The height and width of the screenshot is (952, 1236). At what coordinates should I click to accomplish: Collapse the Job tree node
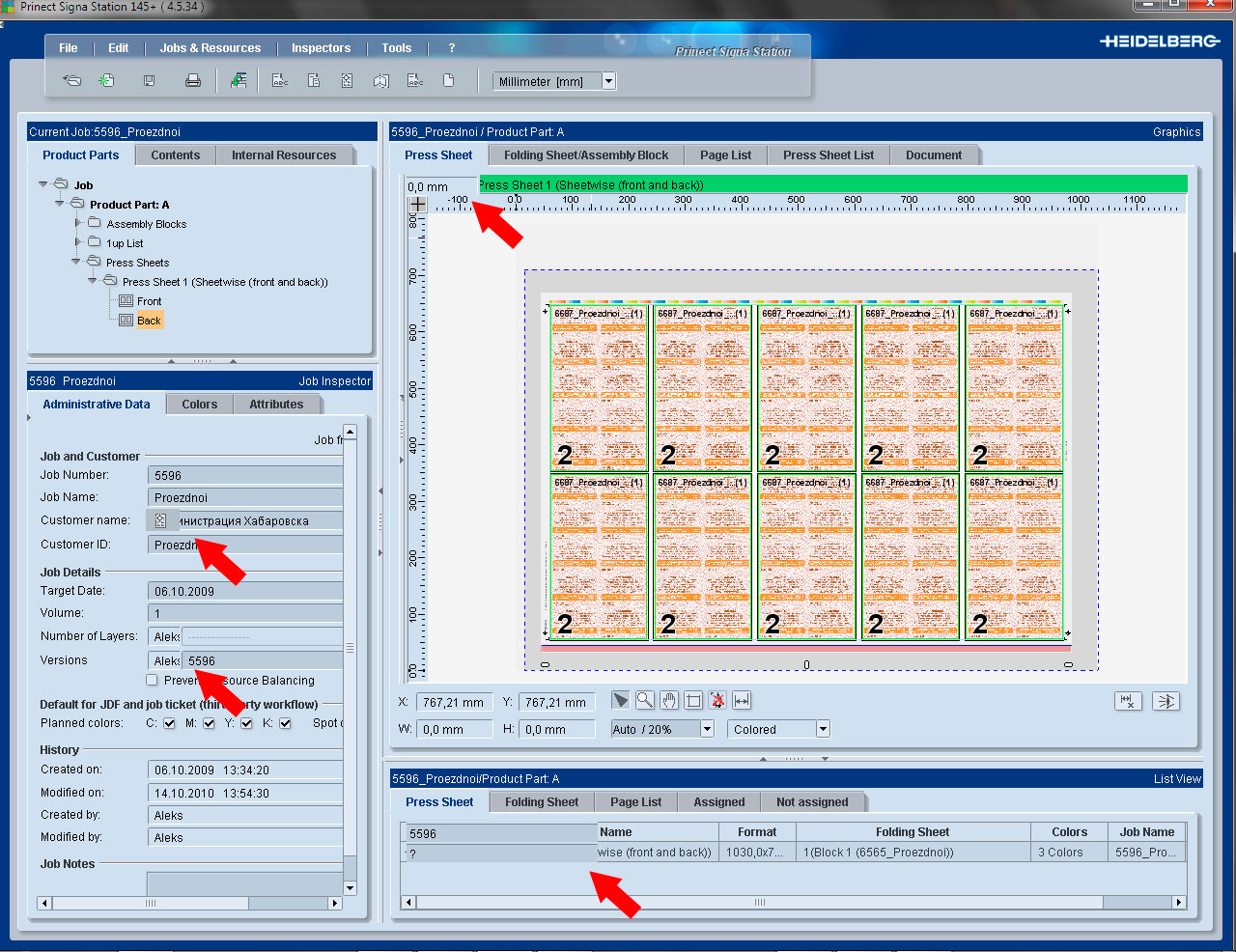coord(43,184)
